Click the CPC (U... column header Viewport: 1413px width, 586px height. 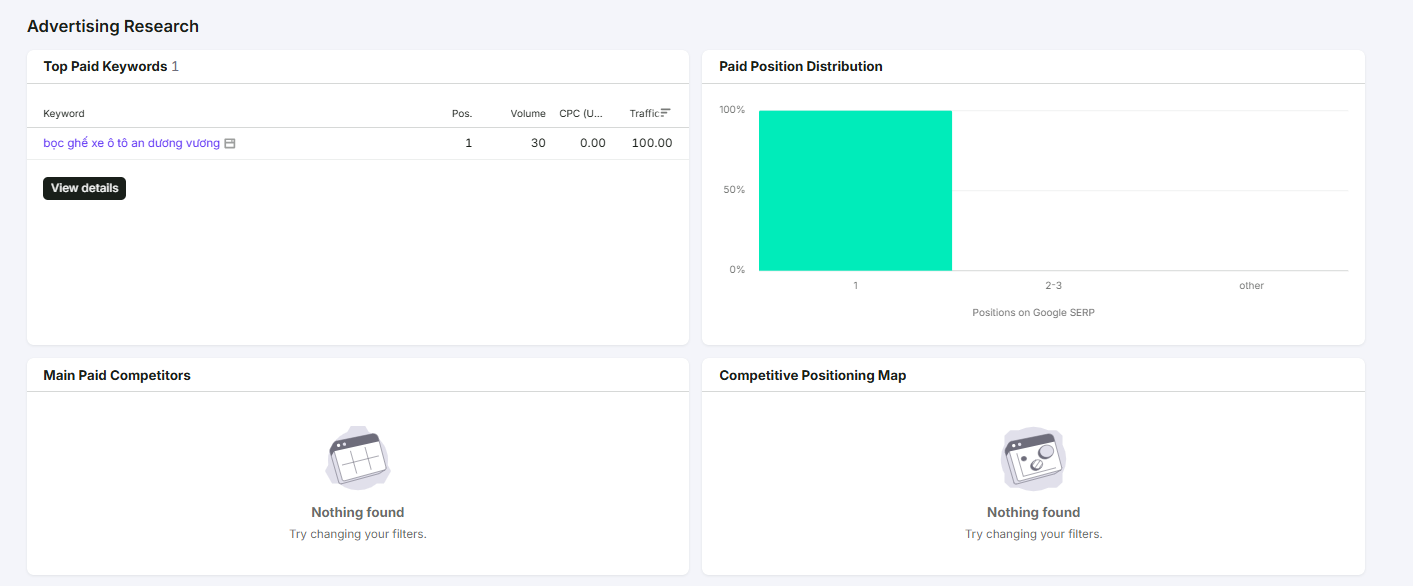point(582,114)
